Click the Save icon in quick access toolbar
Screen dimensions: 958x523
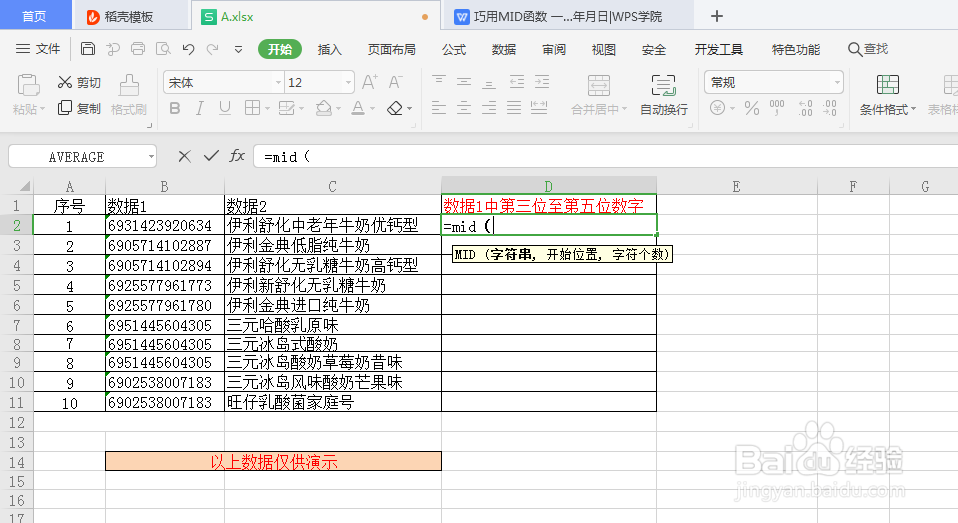coord(88,49)
